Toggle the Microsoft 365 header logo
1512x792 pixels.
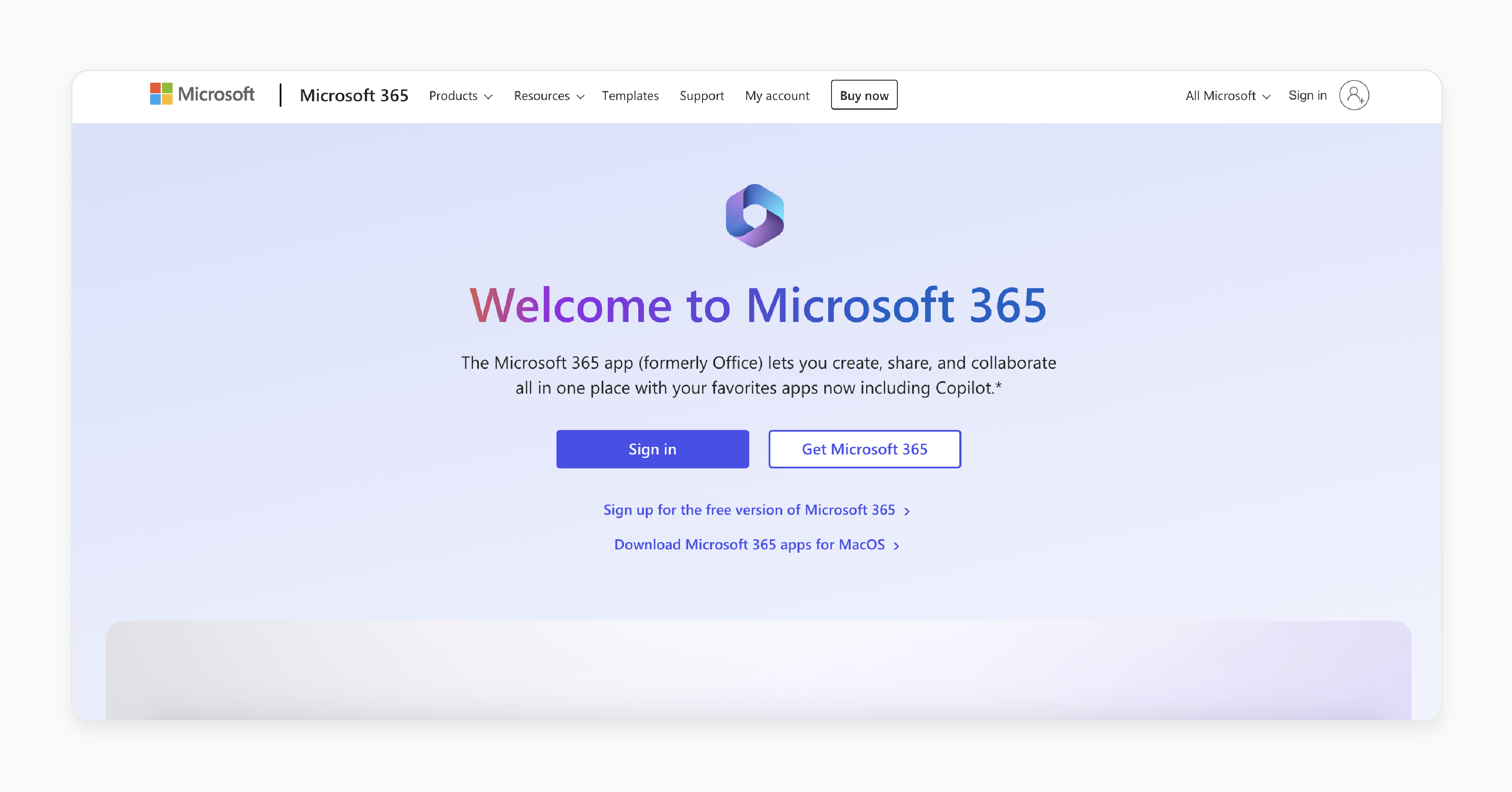click(354, 95)
